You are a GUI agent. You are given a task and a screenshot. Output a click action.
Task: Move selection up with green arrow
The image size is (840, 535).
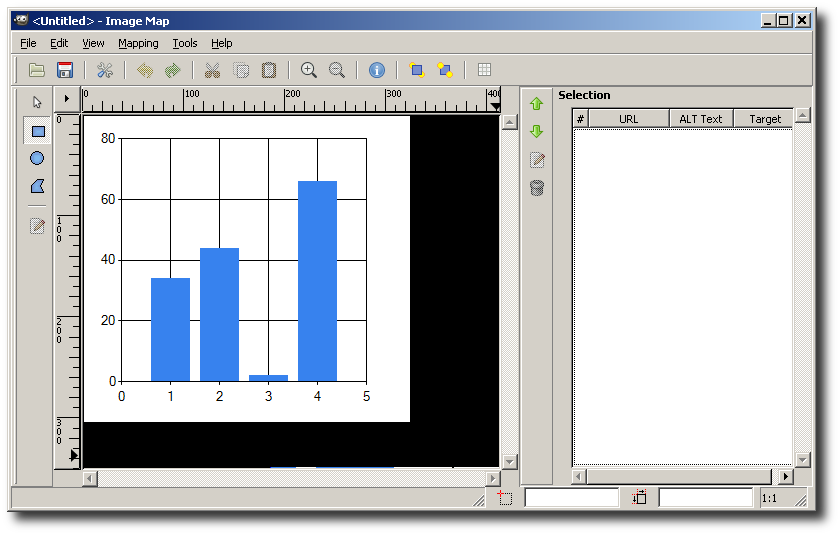536,104
